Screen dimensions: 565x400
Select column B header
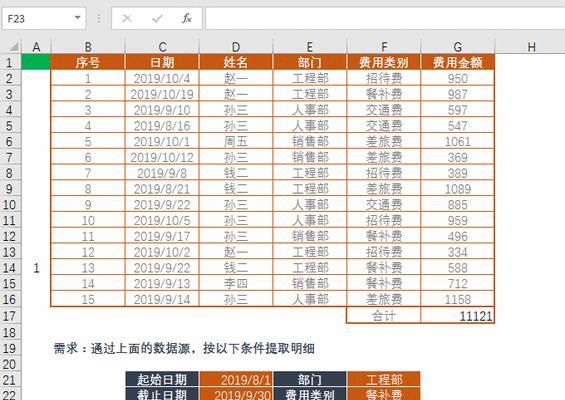tap(88, 47)
